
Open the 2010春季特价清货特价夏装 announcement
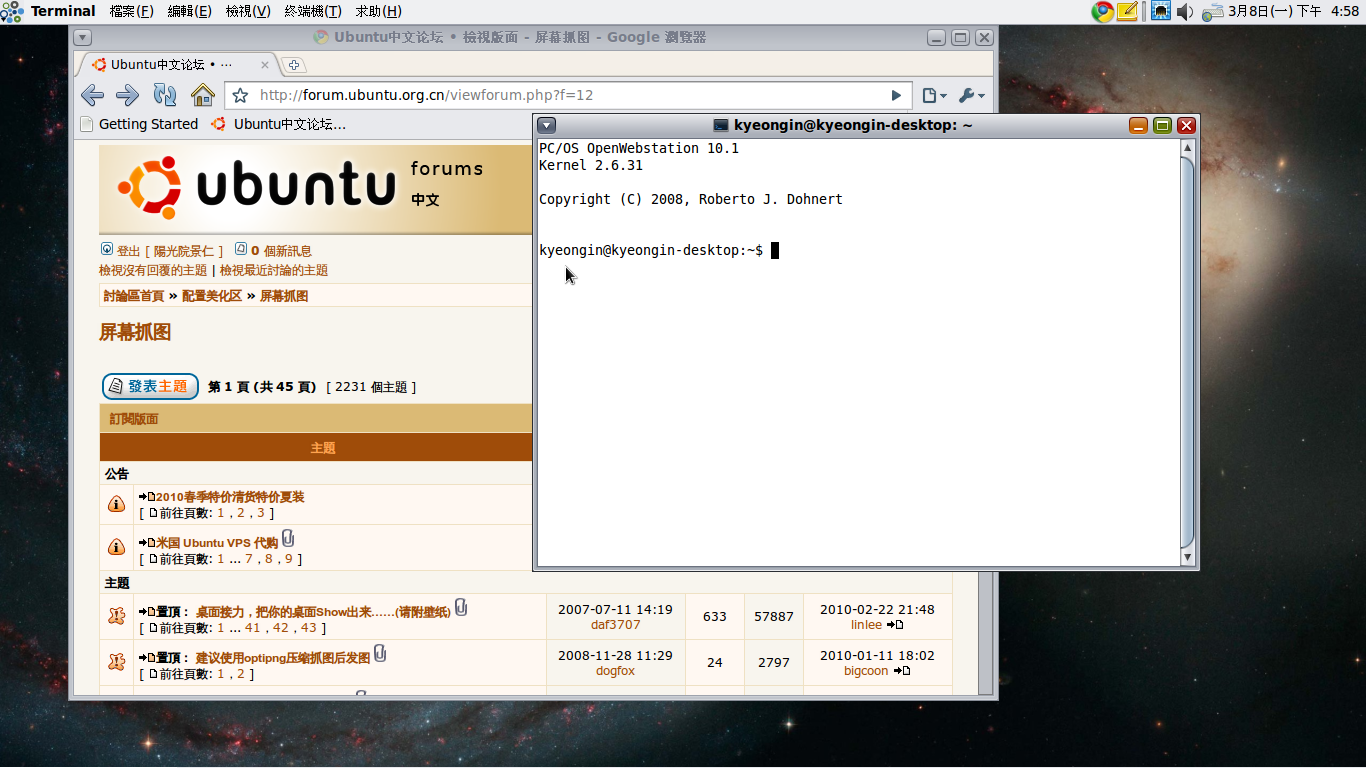tap(230, 497)
